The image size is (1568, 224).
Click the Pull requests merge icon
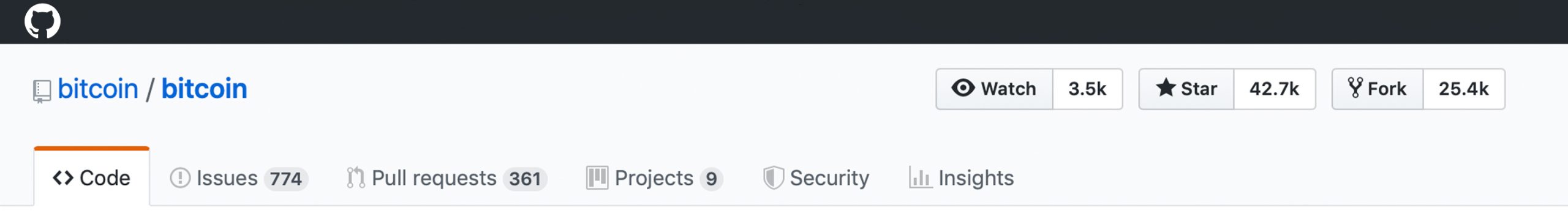(x=355, y=178)
